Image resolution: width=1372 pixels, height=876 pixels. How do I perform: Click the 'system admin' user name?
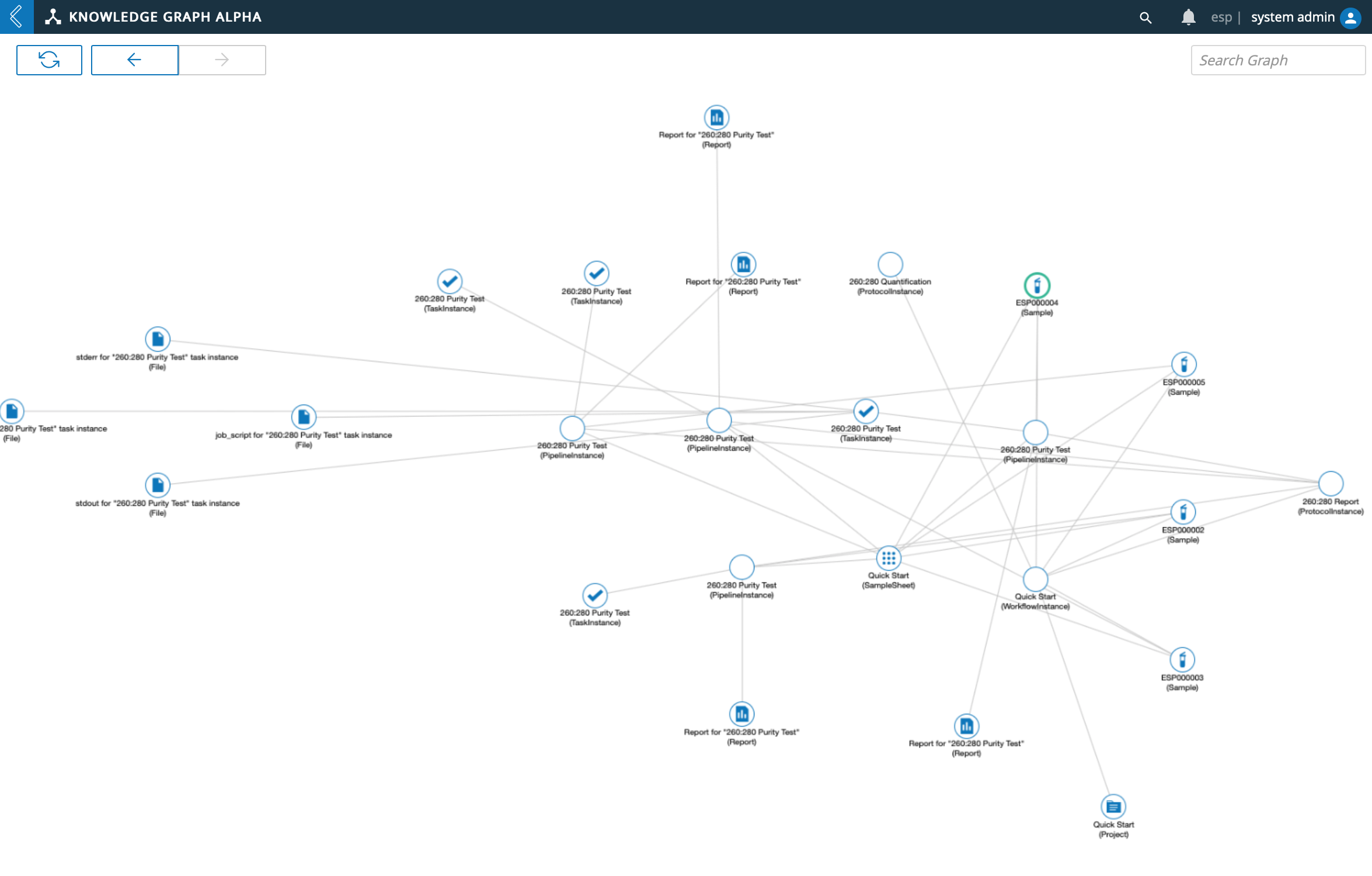coord(1293,18)
